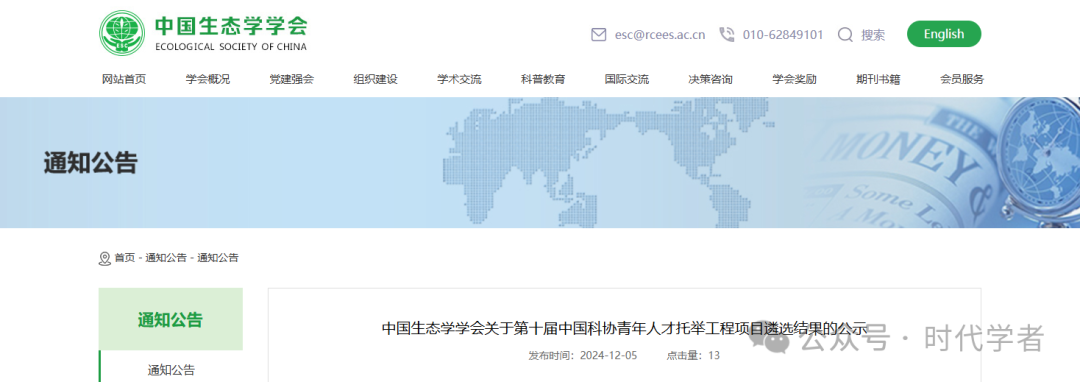Click 首页 in the breadcrumb
This screenshot has width=1080, height=382.
click(x=125, y=258)
